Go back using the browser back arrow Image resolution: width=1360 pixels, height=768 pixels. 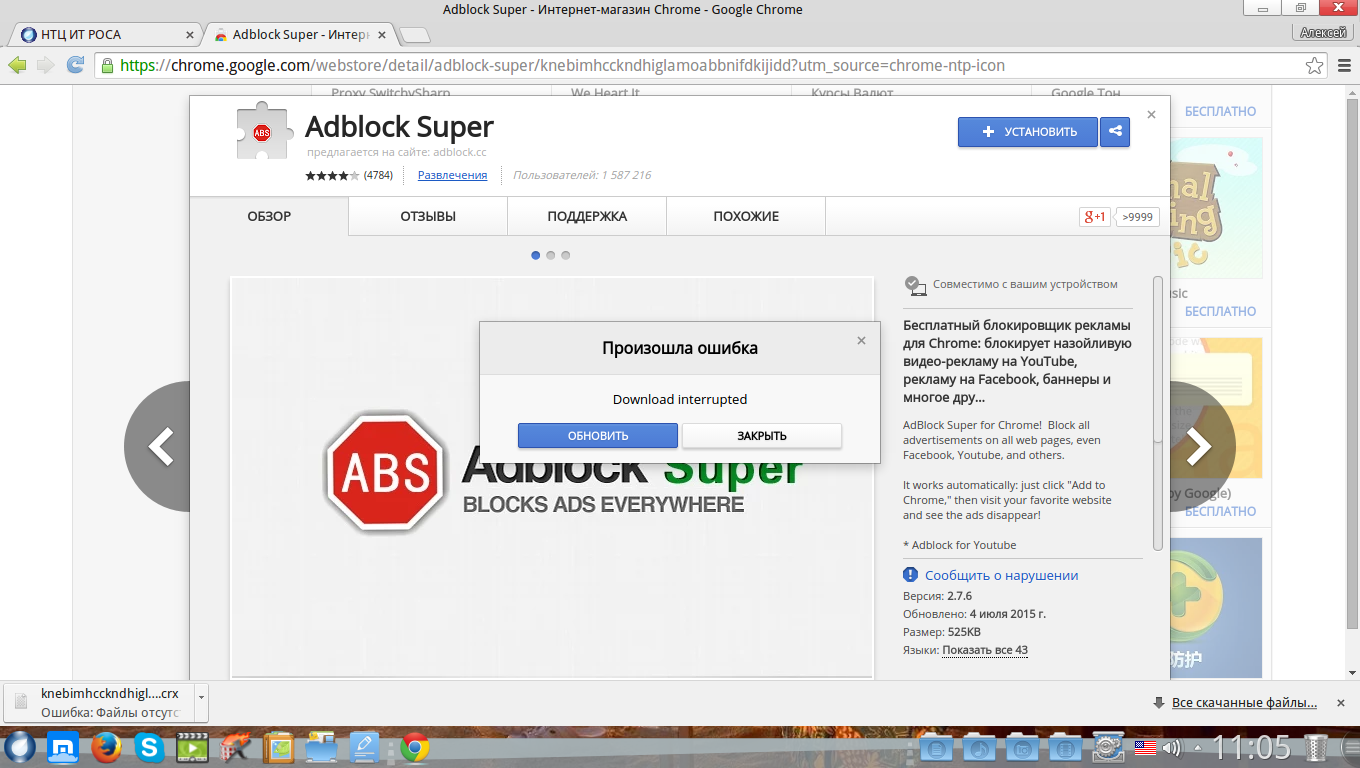17,65
